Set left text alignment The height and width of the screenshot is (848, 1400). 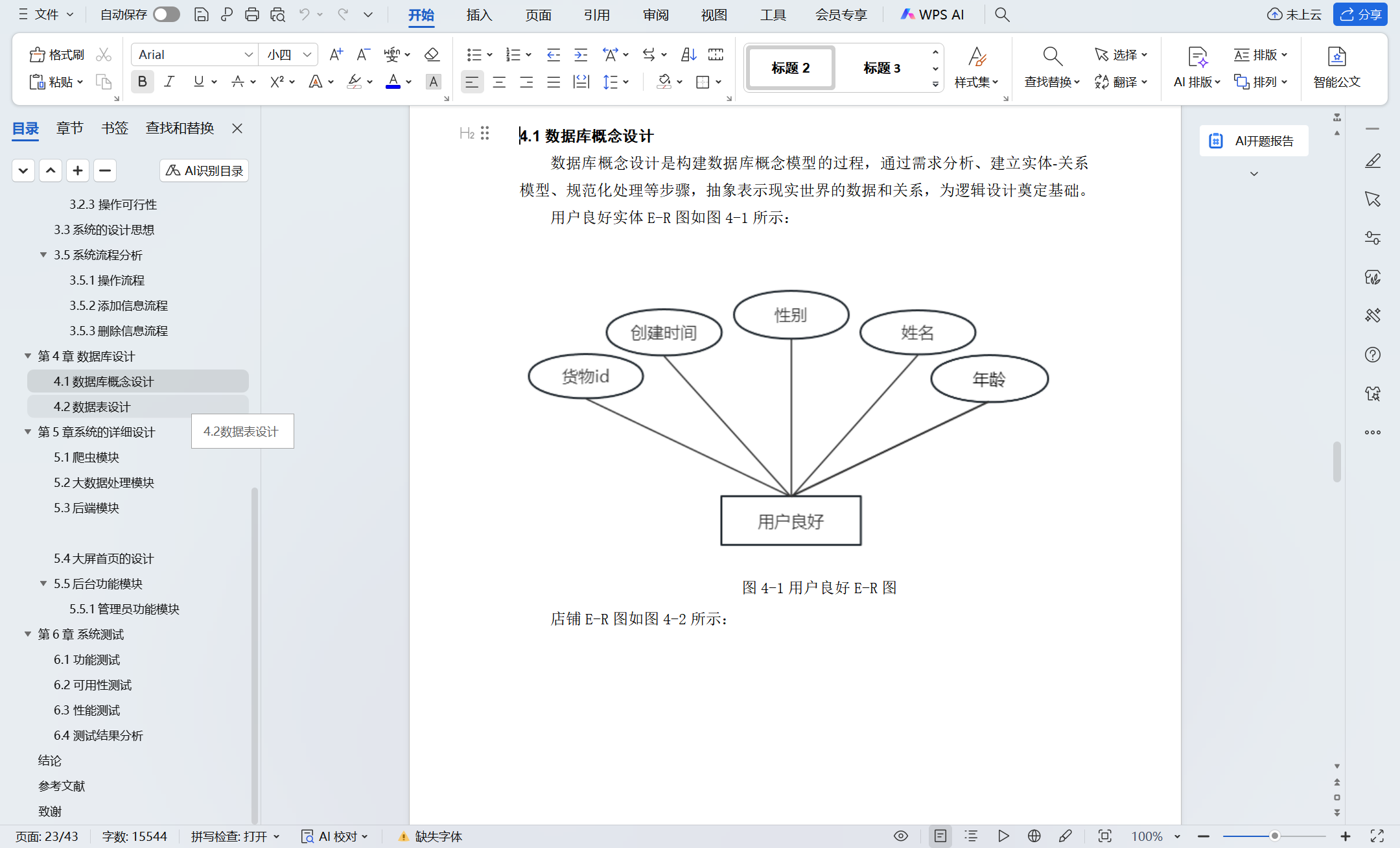tap(472, 82)
